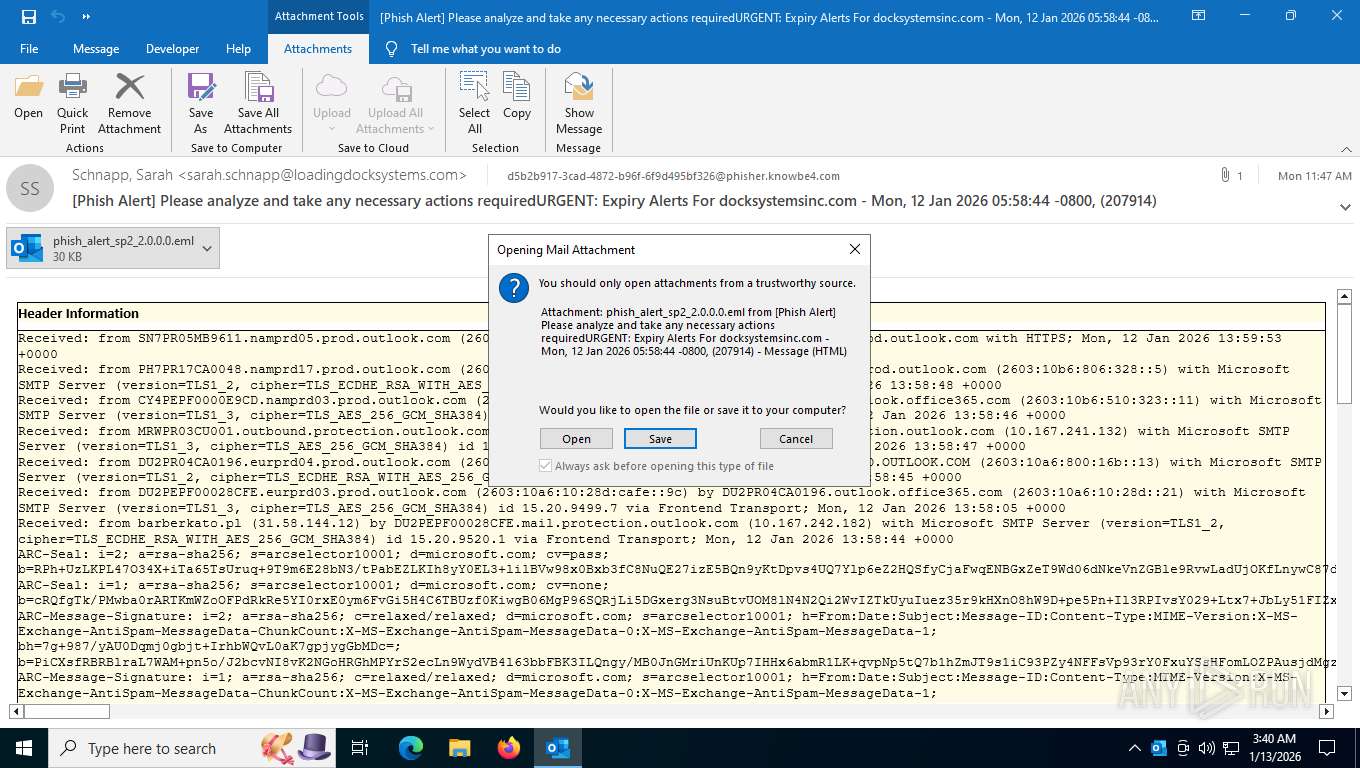Viewport: 1360px width, 768px height.
Task: Click the Tell me what you want to do box
Action: (x=485, y=48)
